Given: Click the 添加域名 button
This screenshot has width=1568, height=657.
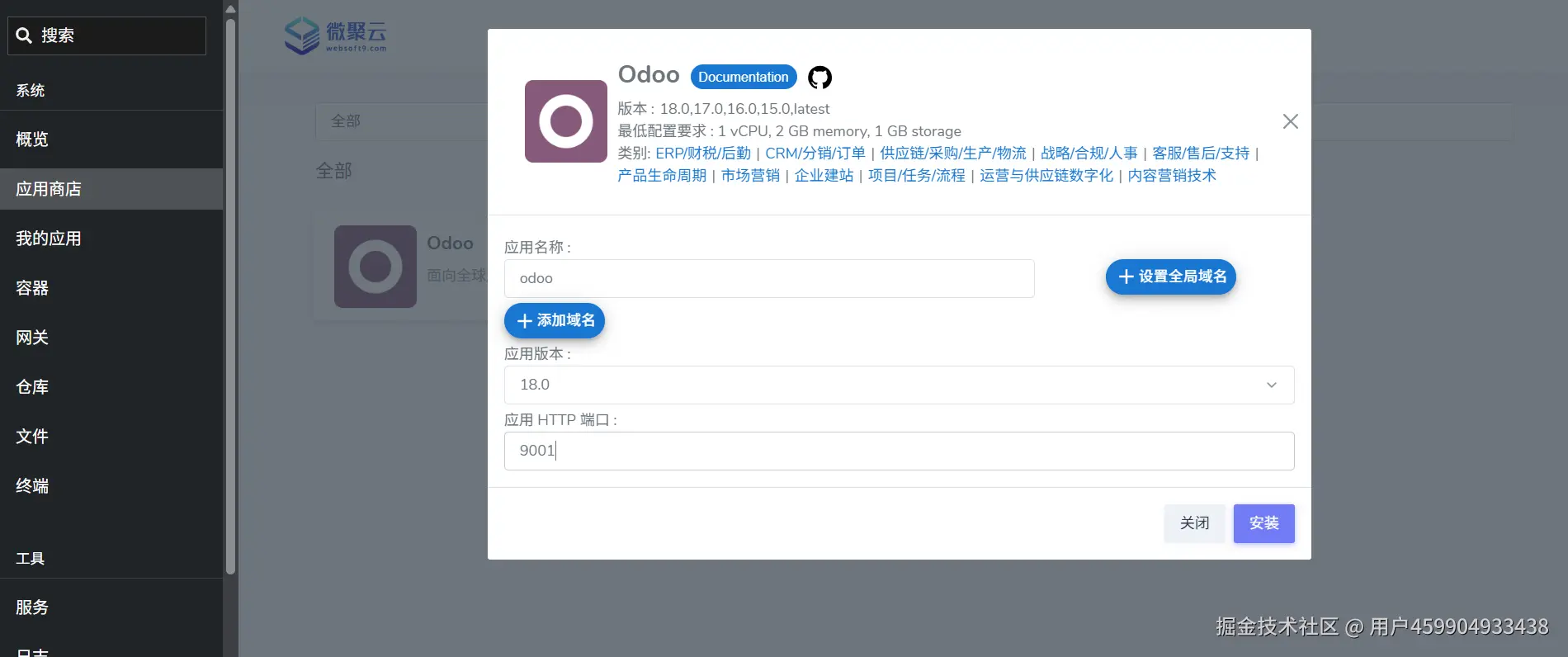Looking at the screenshot, I should tap(555, 320).
